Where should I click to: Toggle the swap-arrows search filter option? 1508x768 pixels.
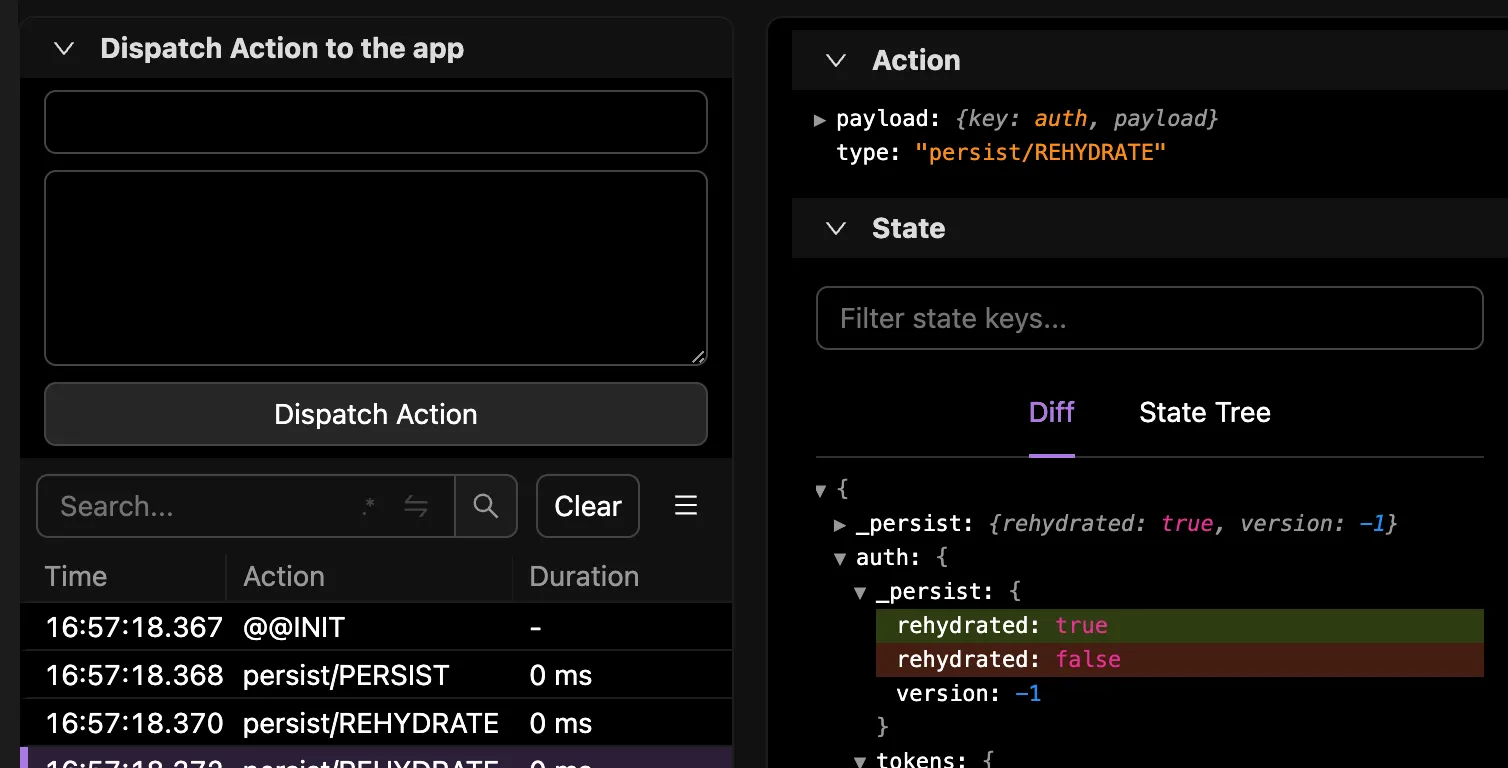pos(416,507)
